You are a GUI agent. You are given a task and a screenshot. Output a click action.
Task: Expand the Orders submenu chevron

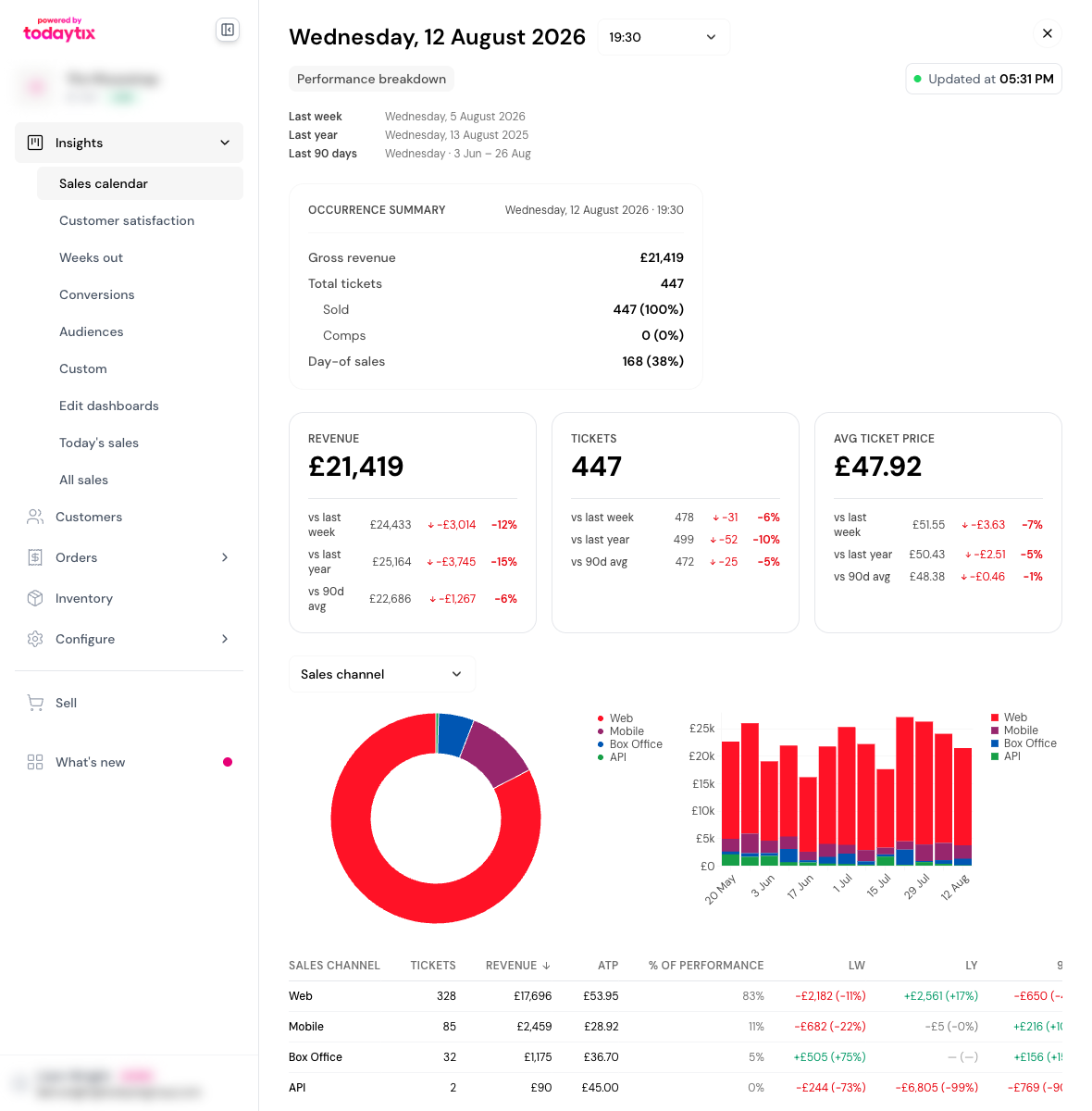click(x=225, y=557)
